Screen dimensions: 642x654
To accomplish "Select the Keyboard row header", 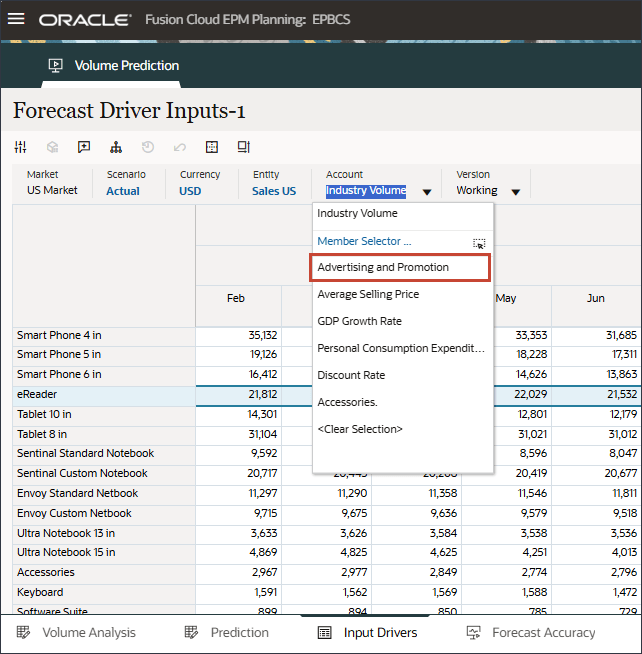I will point(104,592).
